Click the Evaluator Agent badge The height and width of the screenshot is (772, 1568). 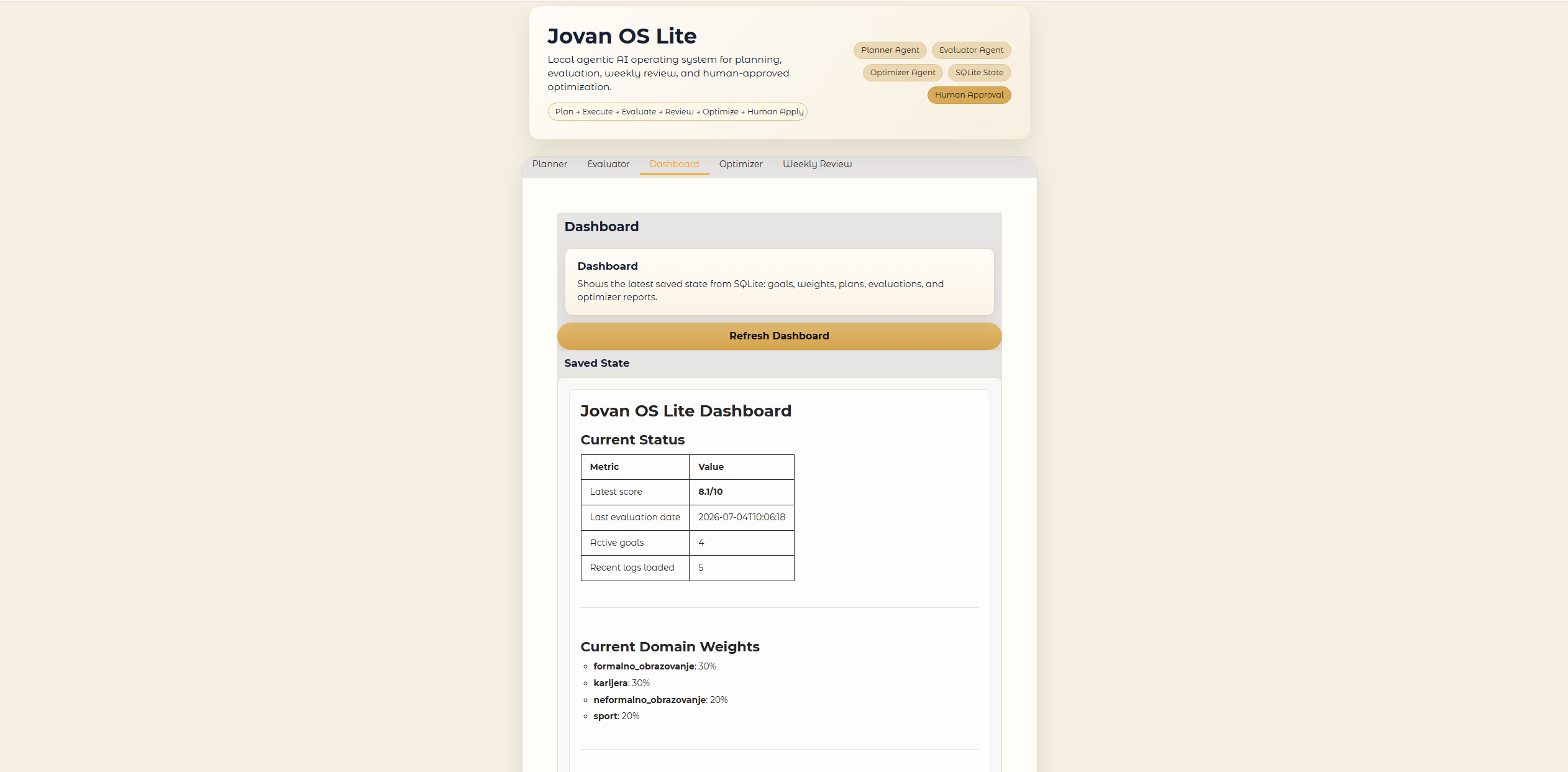coord(971,50)
